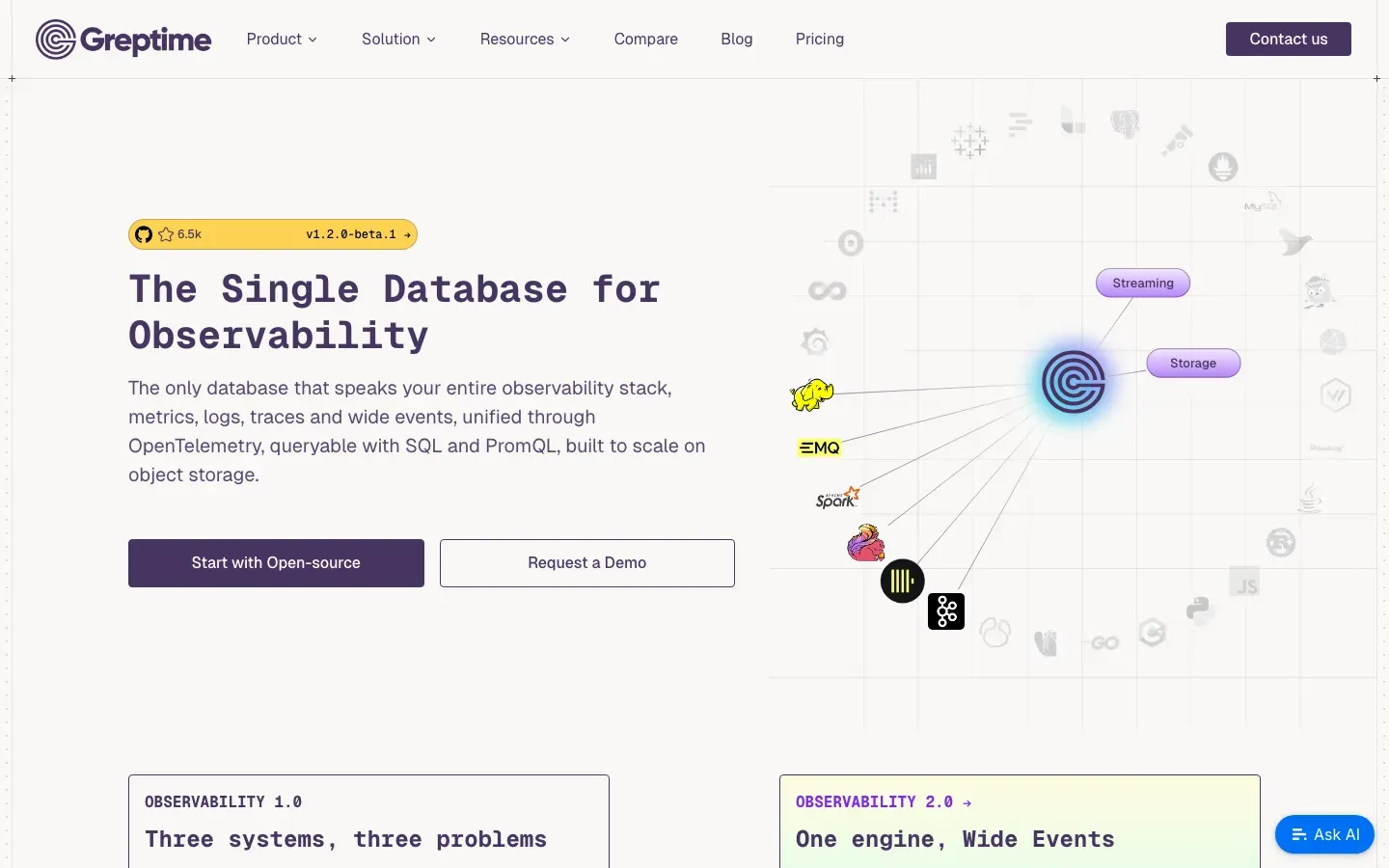Click the pink Flink squirrel logo
The width and height of the screenshot is (1389, 868).
[x=866, y=544]
